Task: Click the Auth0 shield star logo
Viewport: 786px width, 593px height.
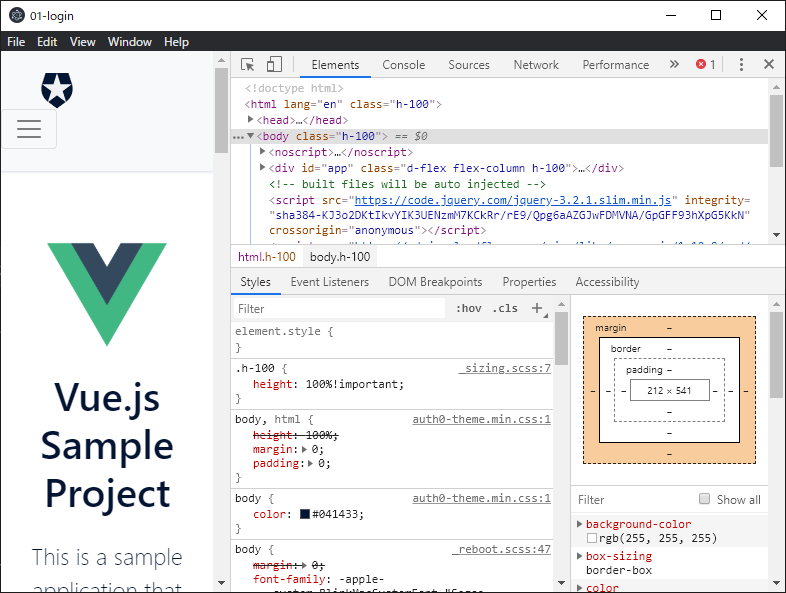Action: pyautogui.click(x=57, y=90)
